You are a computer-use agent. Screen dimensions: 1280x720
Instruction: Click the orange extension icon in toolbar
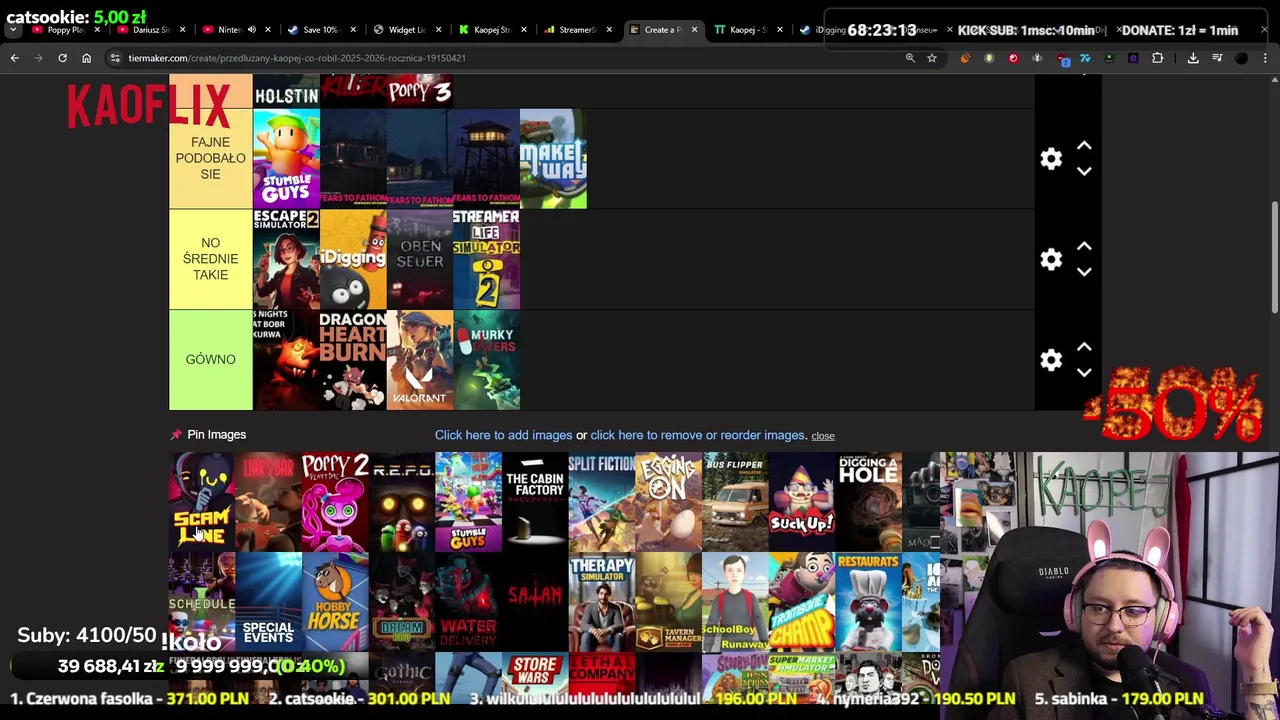[x=965, y=58]
